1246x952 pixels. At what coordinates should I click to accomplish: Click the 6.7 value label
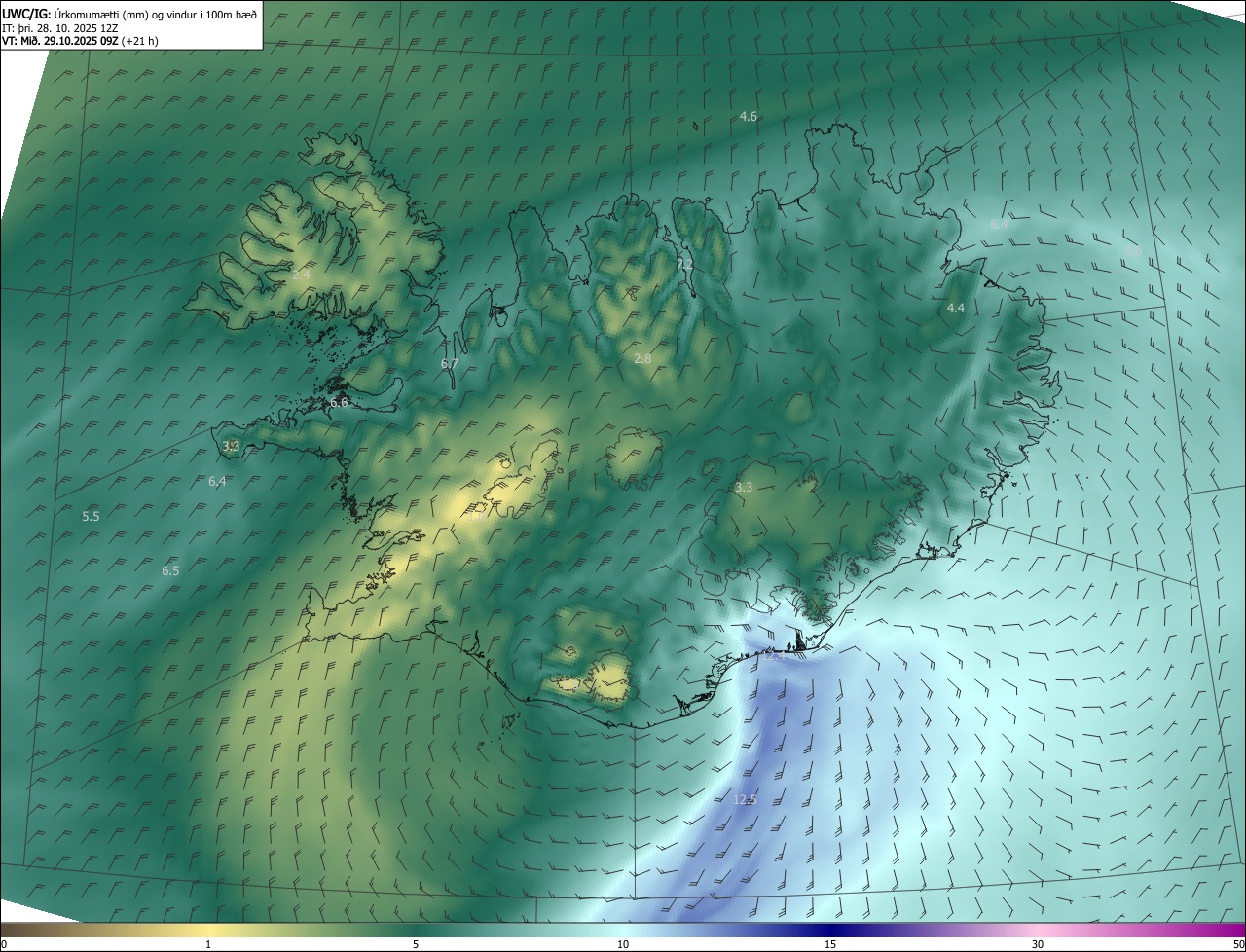[449, 363]
